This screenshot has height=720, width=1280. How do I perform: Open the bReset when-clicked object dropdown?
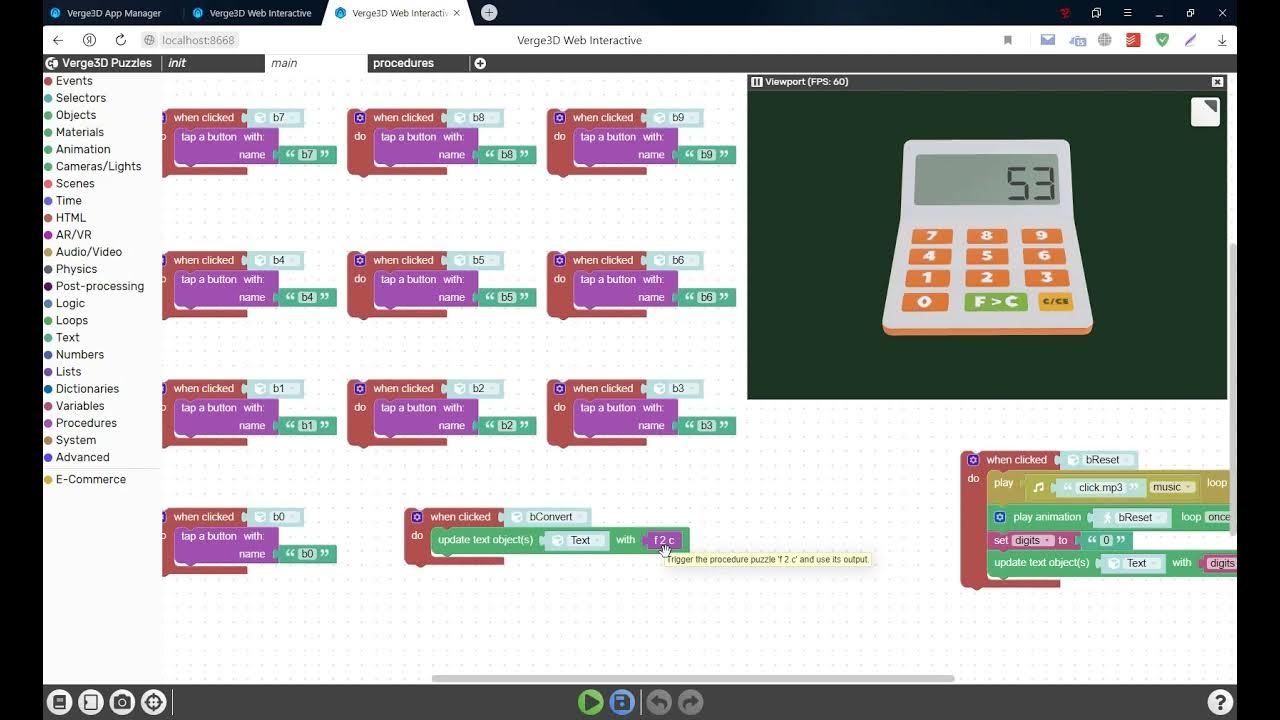coord(1098,460)
